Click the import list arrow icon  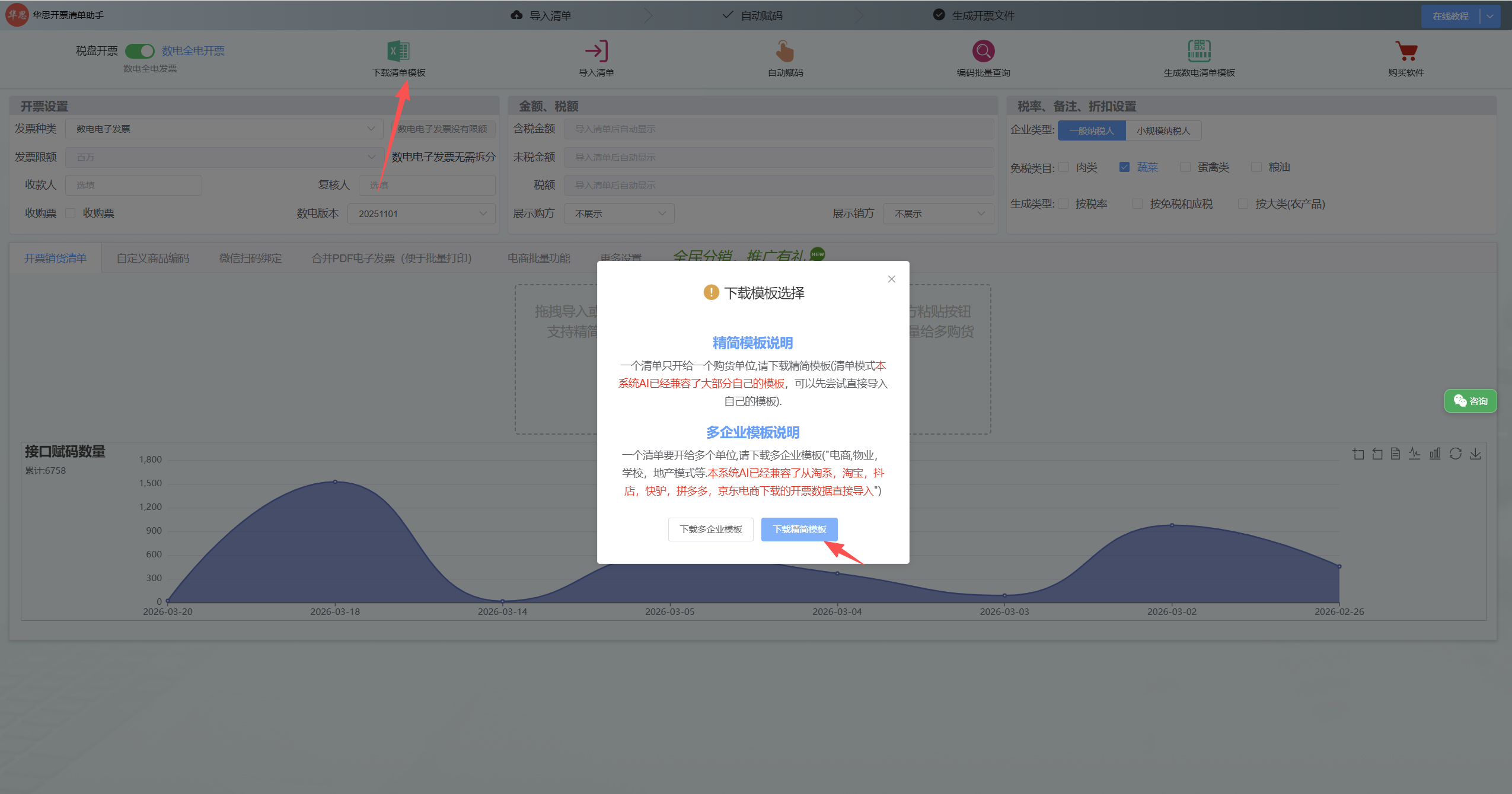coord(596,52)
